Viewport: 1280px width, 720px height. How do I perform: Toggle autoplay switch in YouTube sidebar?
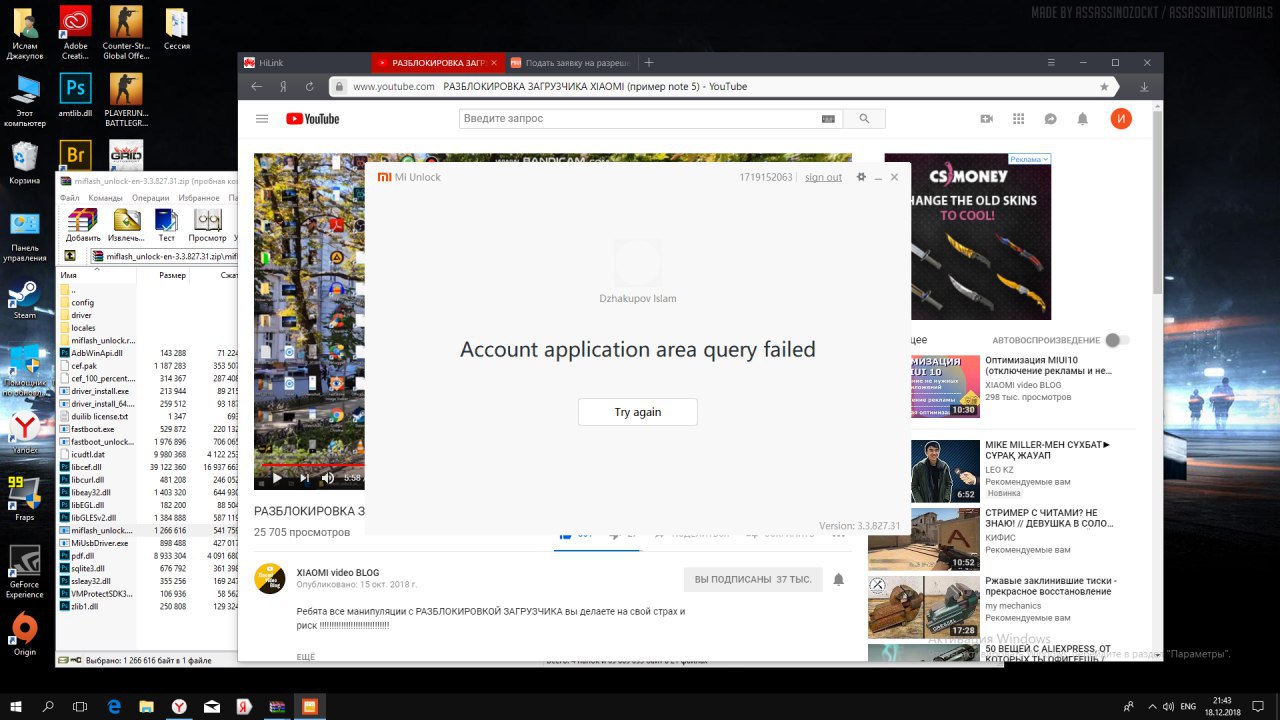[1117, 340]
